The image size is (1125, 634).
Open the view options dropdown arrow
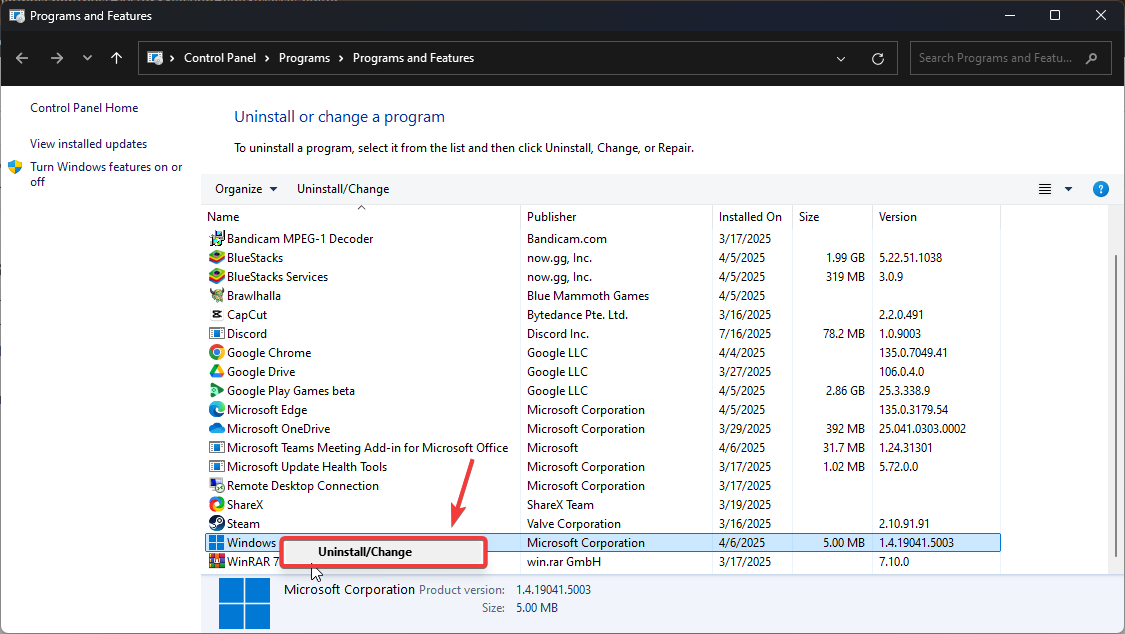(1068, 188)
